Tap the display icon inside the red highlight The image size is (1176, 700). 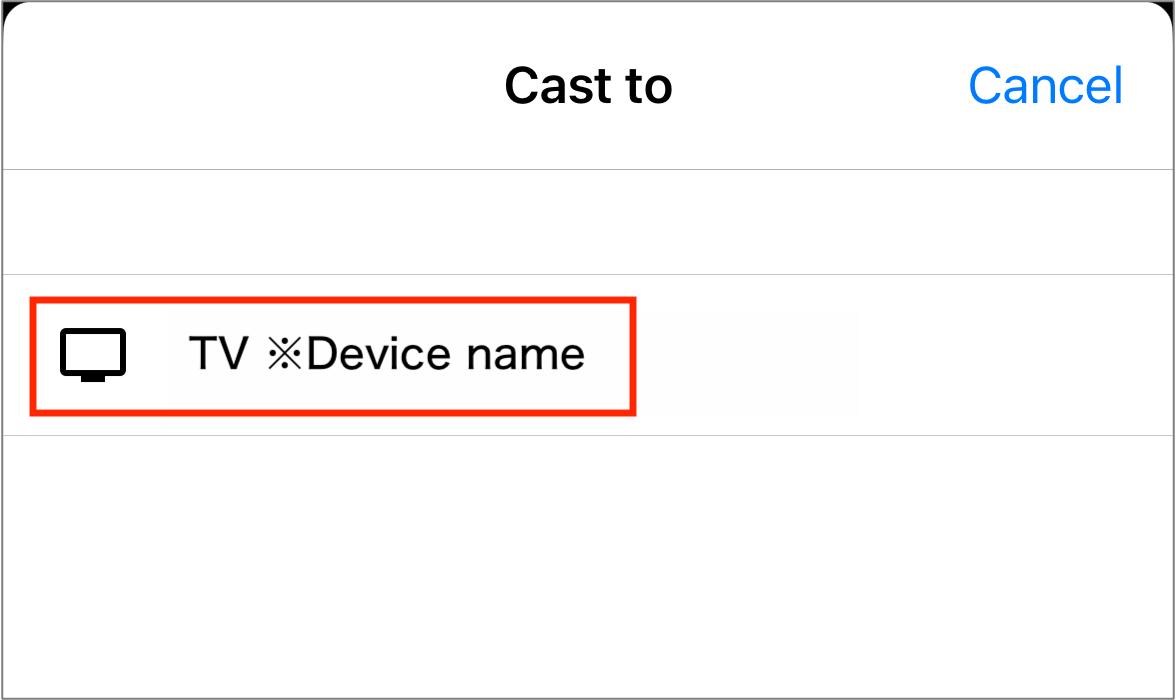coord(94,355)
